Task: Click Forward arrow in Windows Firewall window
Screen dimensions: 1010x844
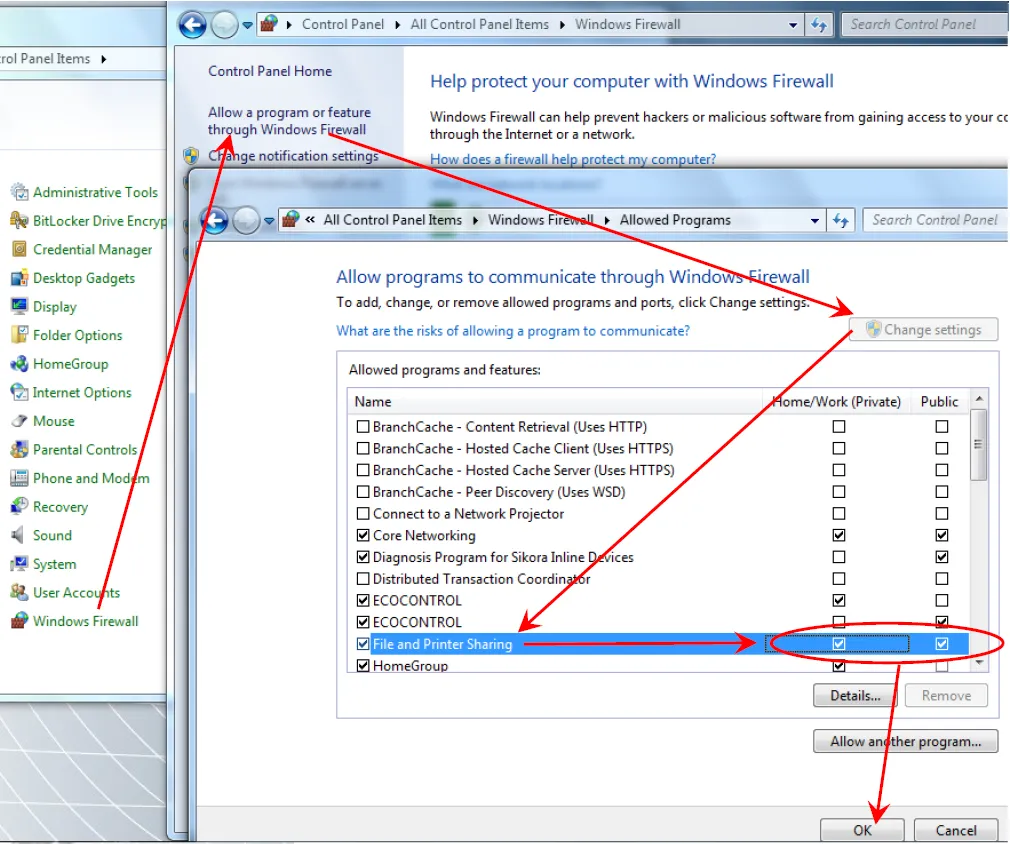Action: click(224, 25)
